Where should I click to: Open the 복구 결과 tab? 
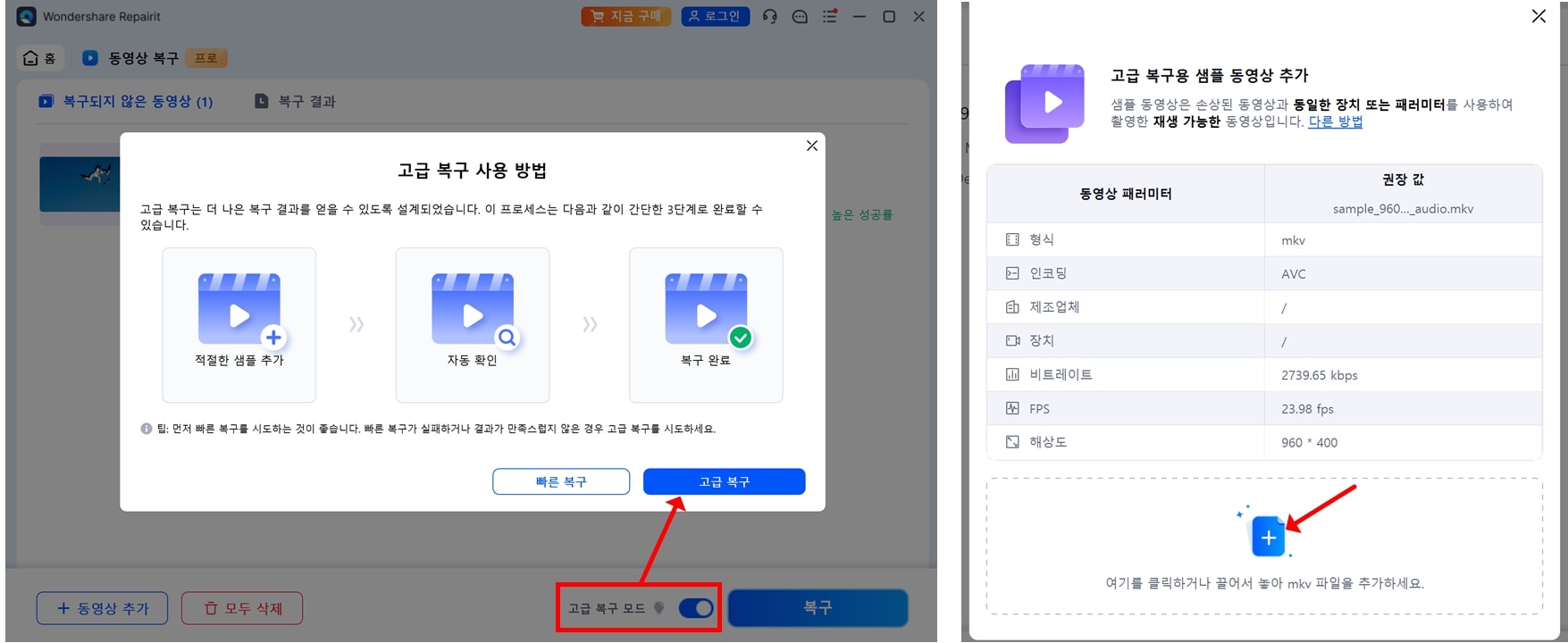click(296, 102)
